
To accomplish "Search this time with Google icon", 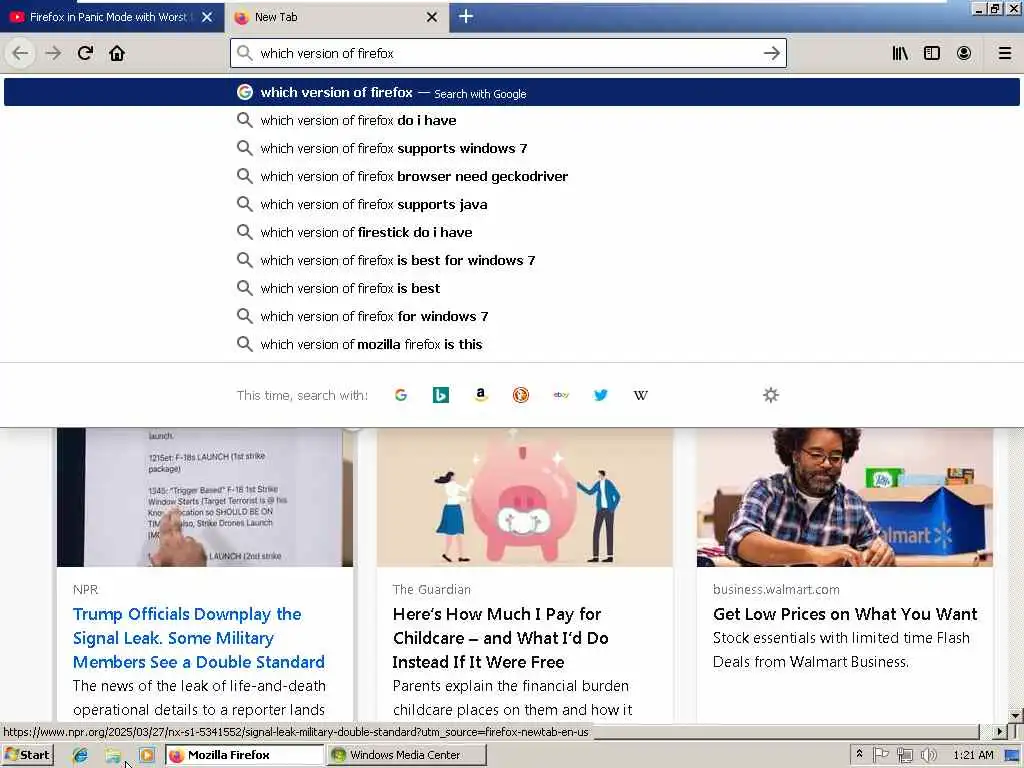I will pyautogui.click(x=401, y=395).
